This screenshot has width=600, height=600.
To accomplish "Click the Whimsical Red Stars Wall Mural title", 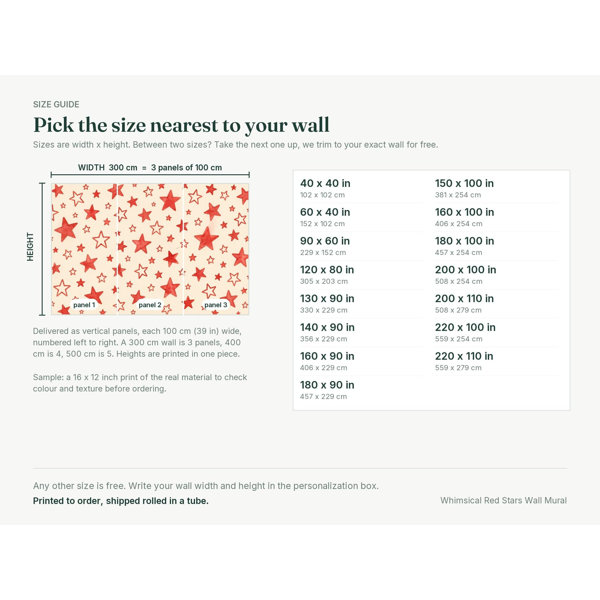I will tap(503, 501).
